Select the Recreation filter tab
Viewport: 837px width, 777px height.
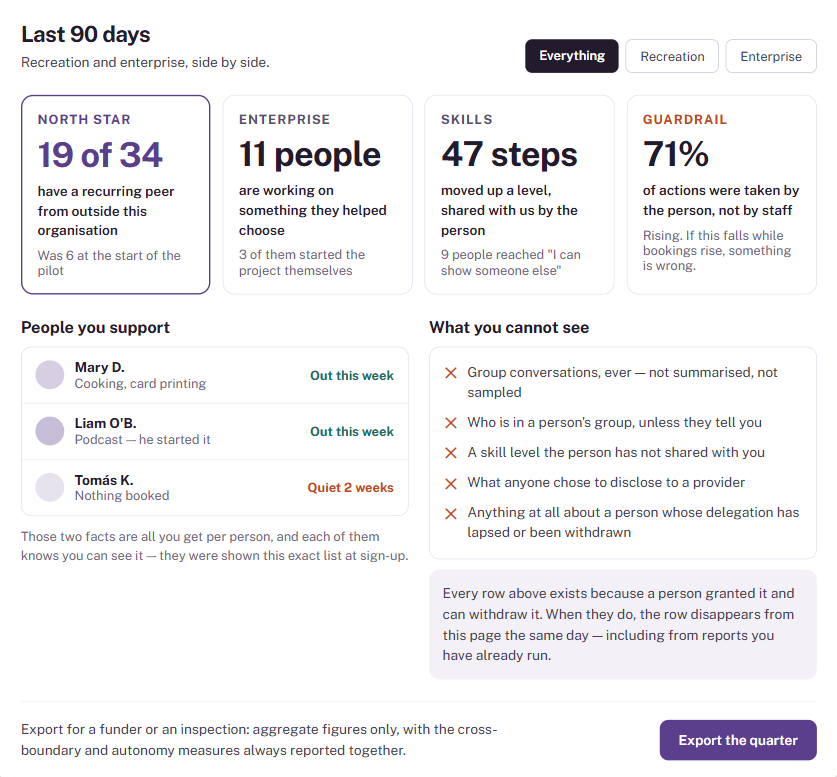(672, 56)
